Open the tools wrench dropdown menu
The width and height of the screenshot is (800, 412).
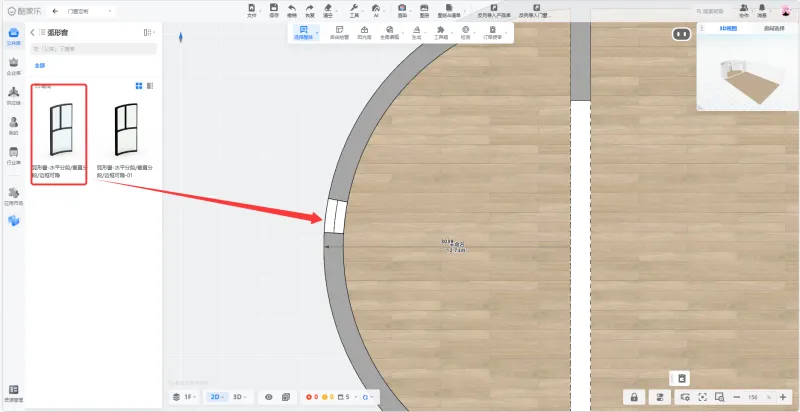click(354, 10)
